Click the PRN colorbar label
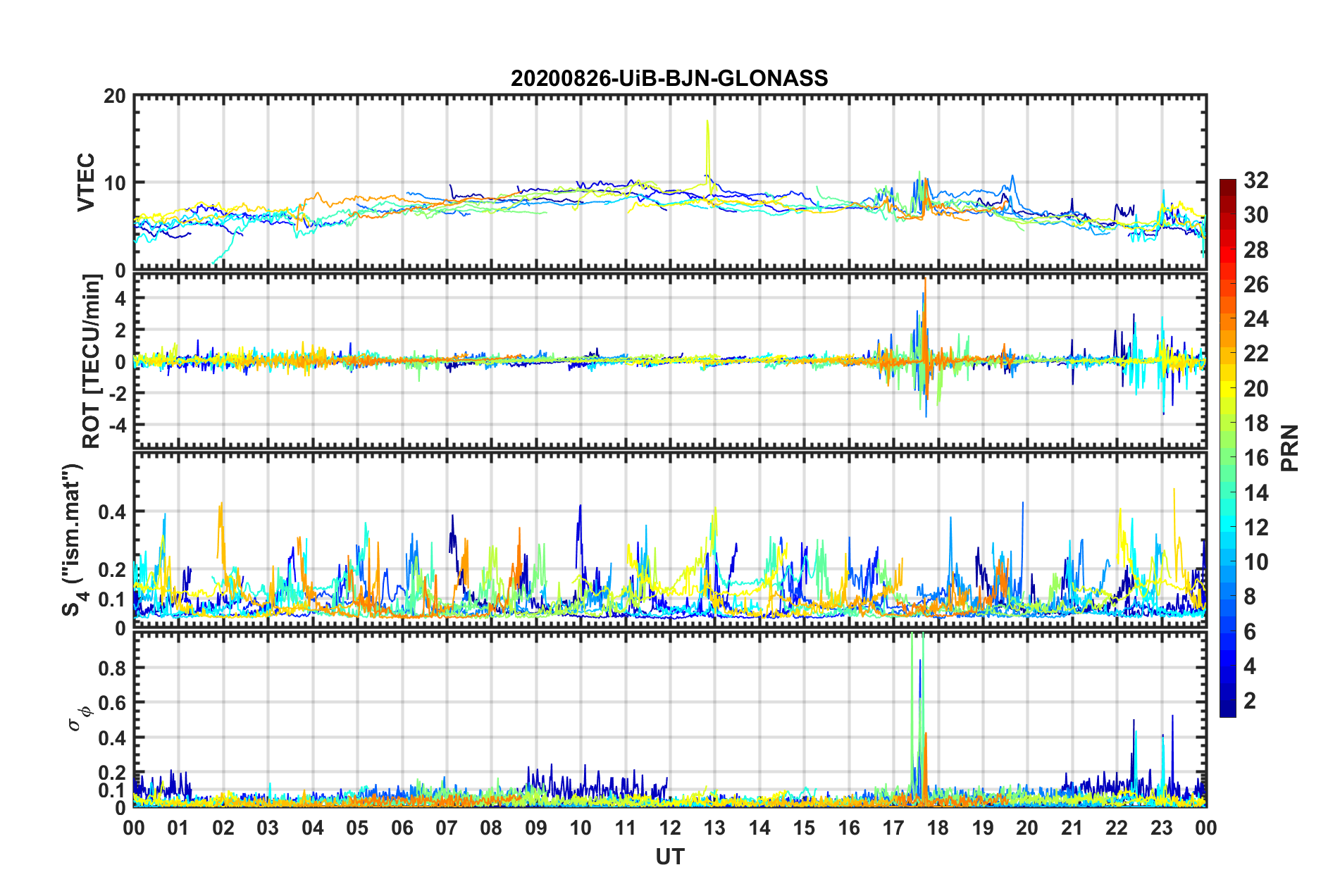Image resolution: width=1340 pixels, height=896 pixels. click(x=1290, y=448)
